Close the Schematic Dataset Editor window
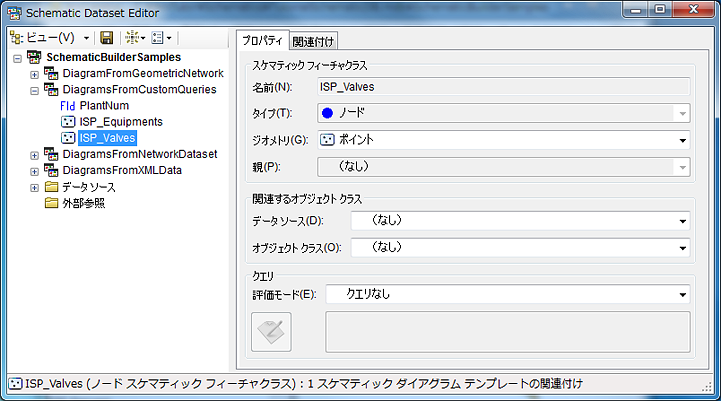This screenshot has height=401, width=721. (x=694, y=10)
